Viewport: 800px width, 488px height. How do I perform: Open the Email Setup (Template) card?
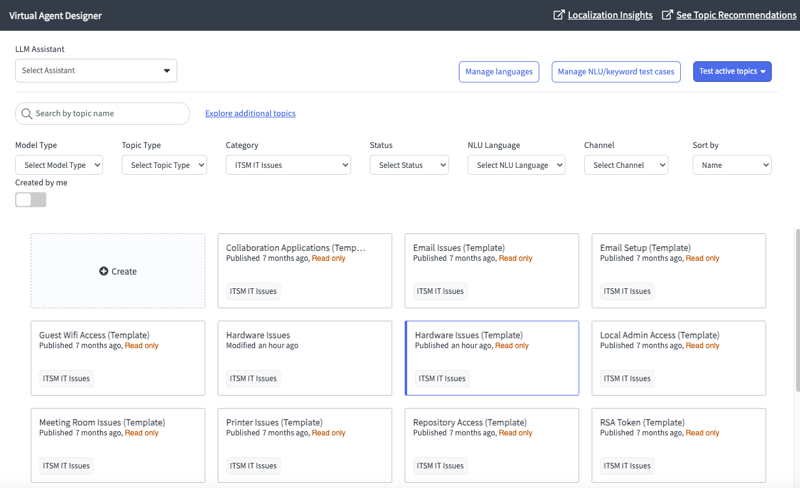[x=679, y=271]
